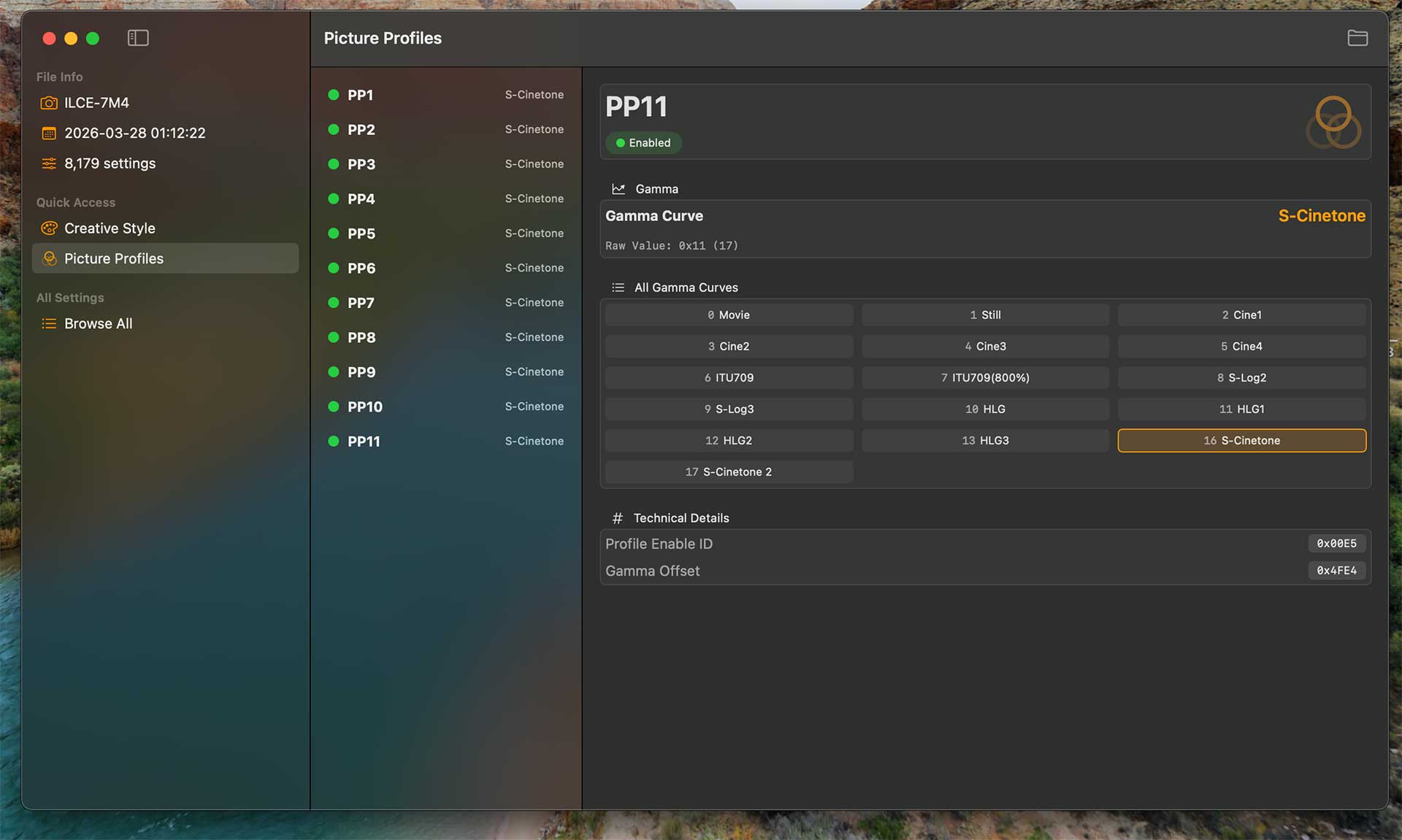Click the Gamma chart icon
Image resolution: width=1402 pixels, height=840 pixels.
pos(618,189)
